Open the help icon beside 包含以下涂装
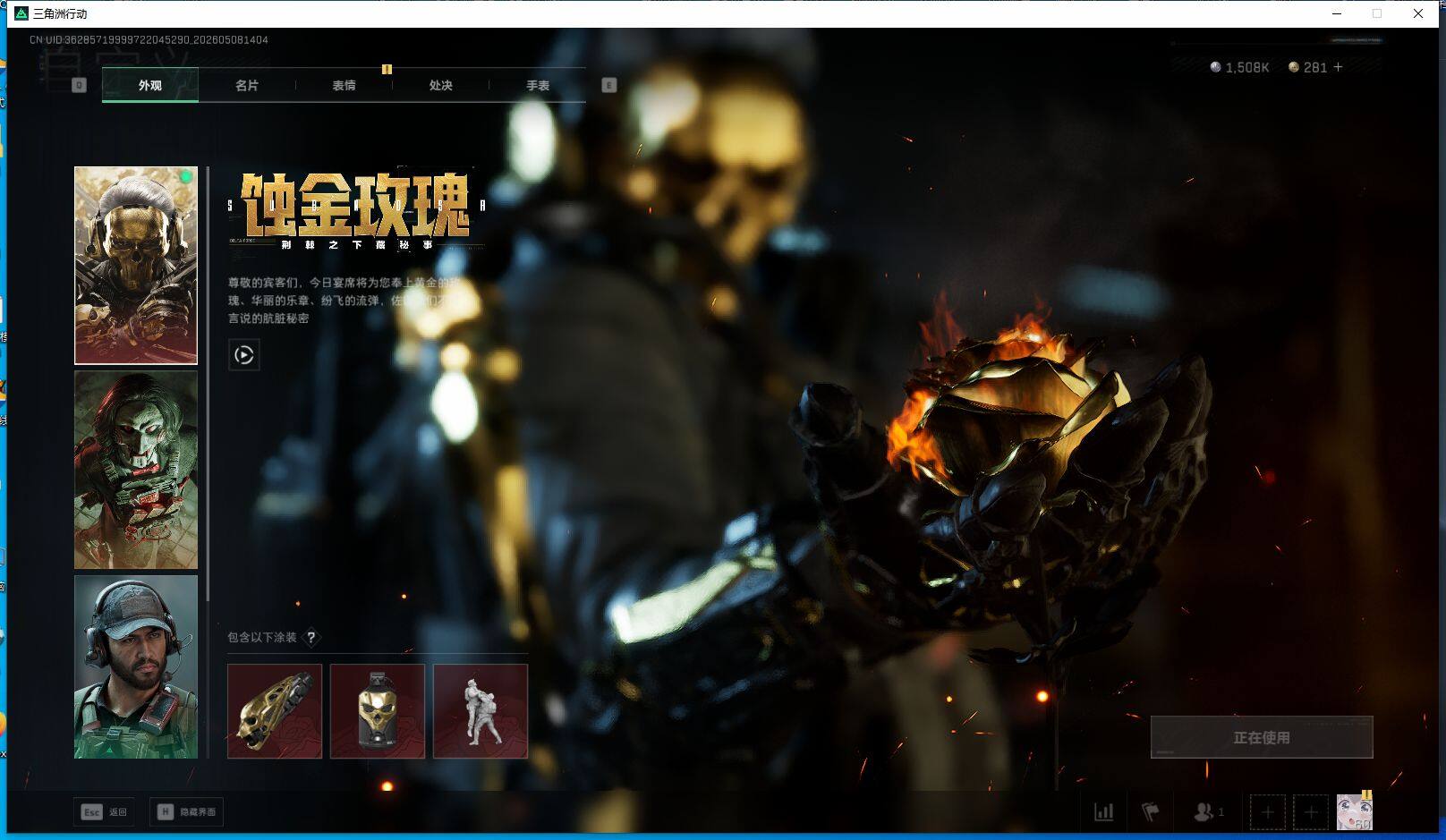Image resolution: width=1446 pixels, height=840 pixels. (310, 637)
